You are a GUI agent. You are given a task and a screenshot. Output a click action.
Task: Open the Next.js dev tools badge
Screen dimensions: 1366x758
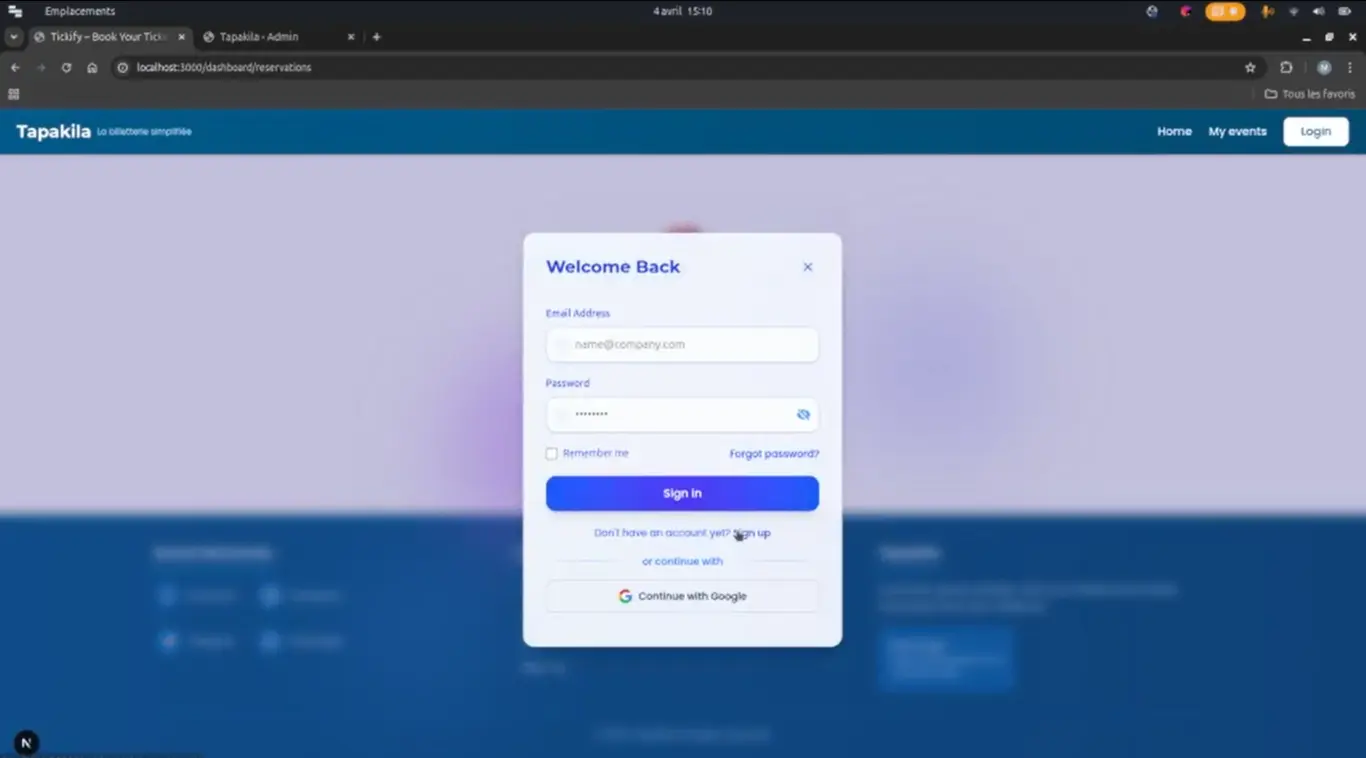coord(27,743)
